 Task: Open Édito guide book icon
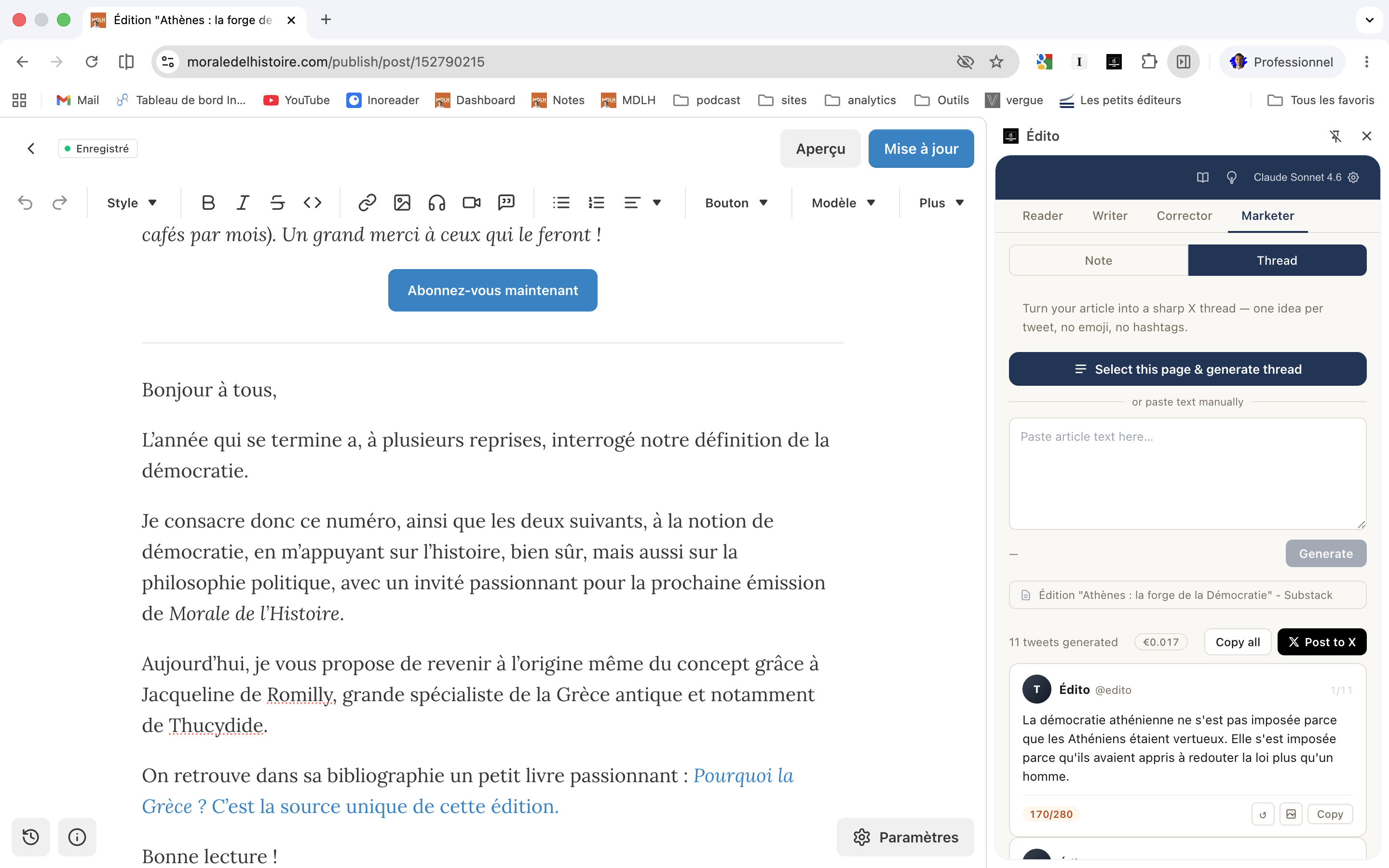coord(1202,177)
